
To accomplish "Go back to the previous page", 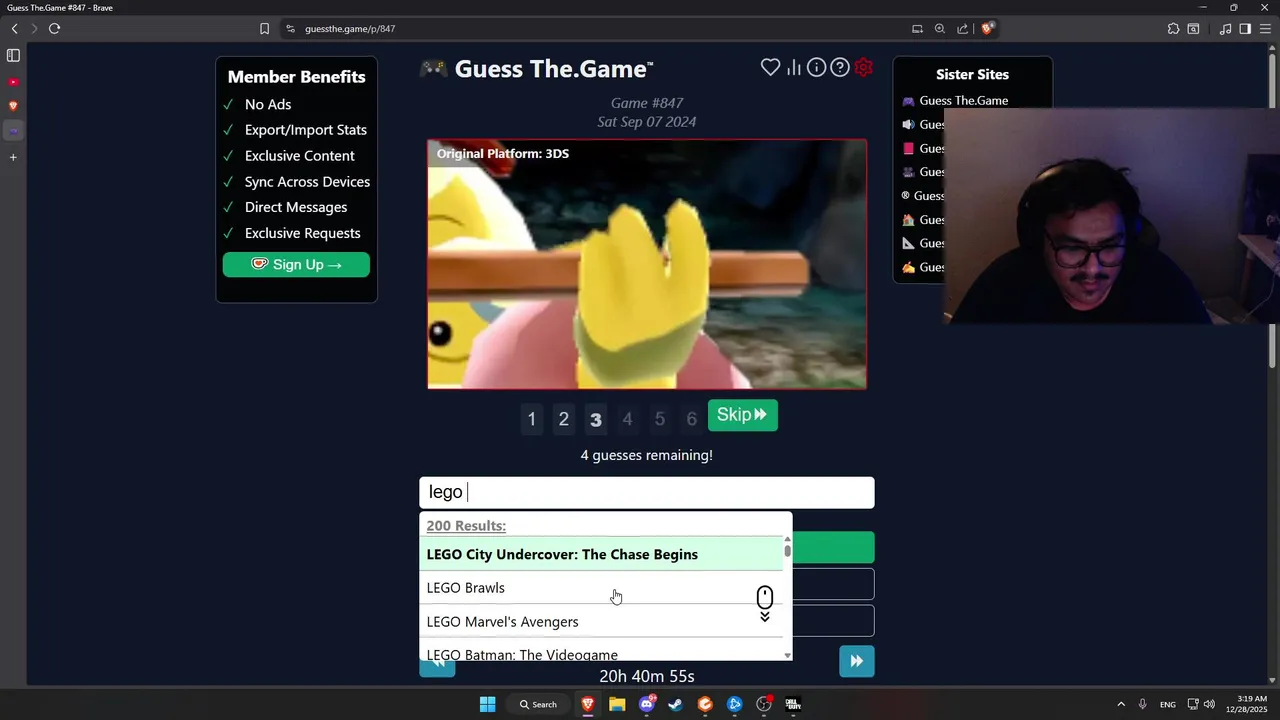I will [x=14, y=28].
